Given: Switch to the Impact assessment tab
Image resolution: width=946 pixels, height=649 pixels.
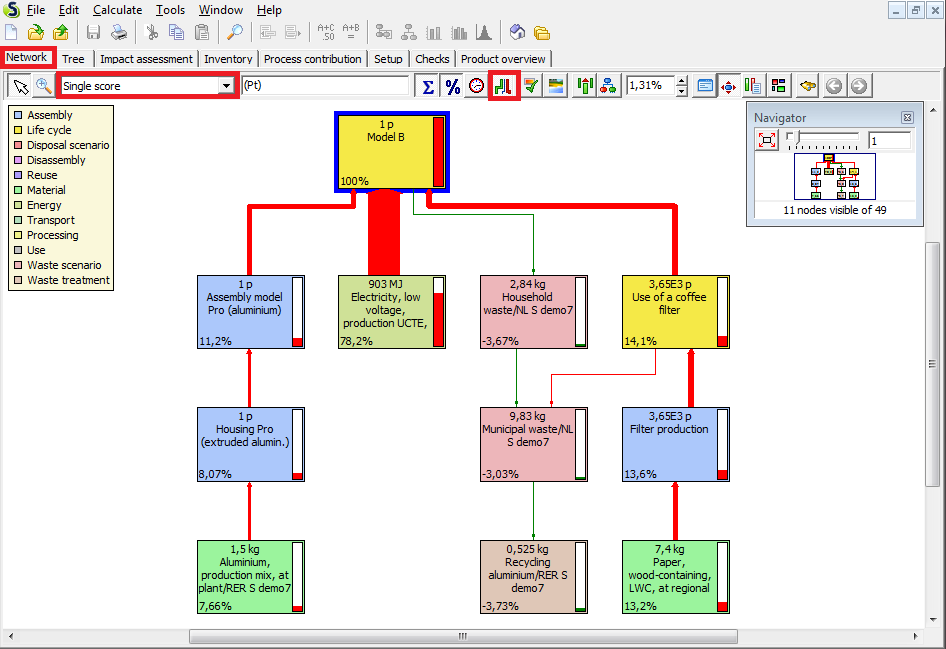Looking at the screenshot, I should [x=144, y=59].
